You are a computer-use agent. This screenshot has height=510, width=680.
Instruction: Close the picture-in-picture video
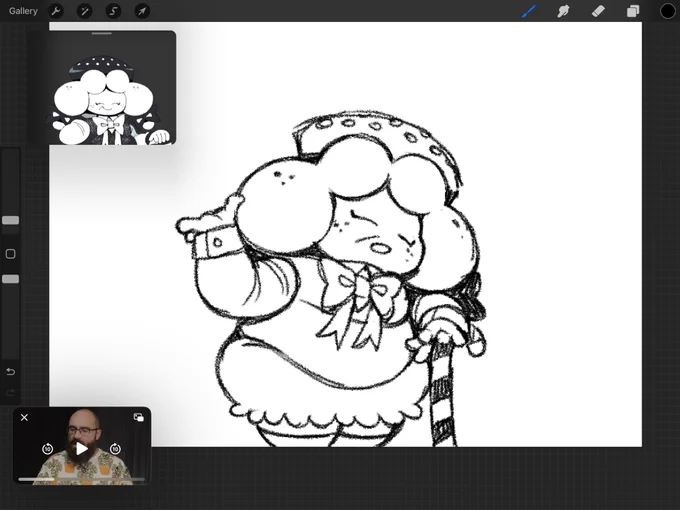coord(24,417)
